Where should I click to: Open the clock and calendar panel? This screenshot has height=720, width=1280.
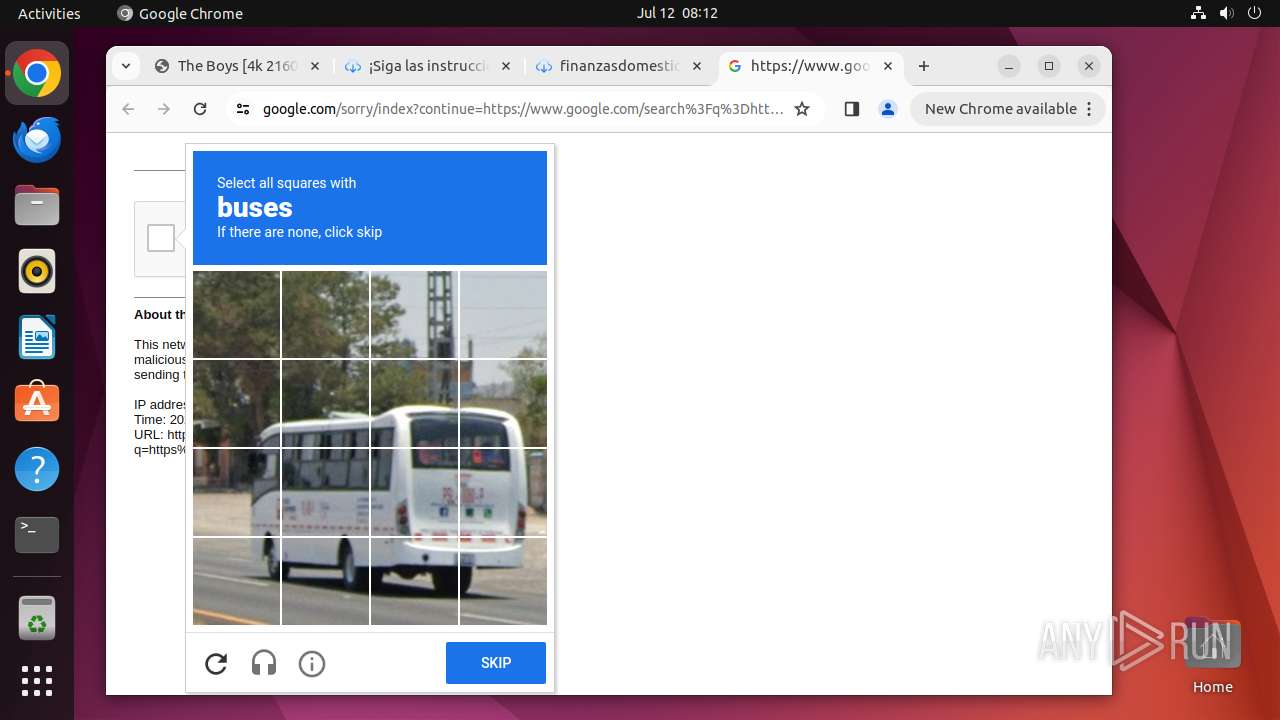[677, 13]
